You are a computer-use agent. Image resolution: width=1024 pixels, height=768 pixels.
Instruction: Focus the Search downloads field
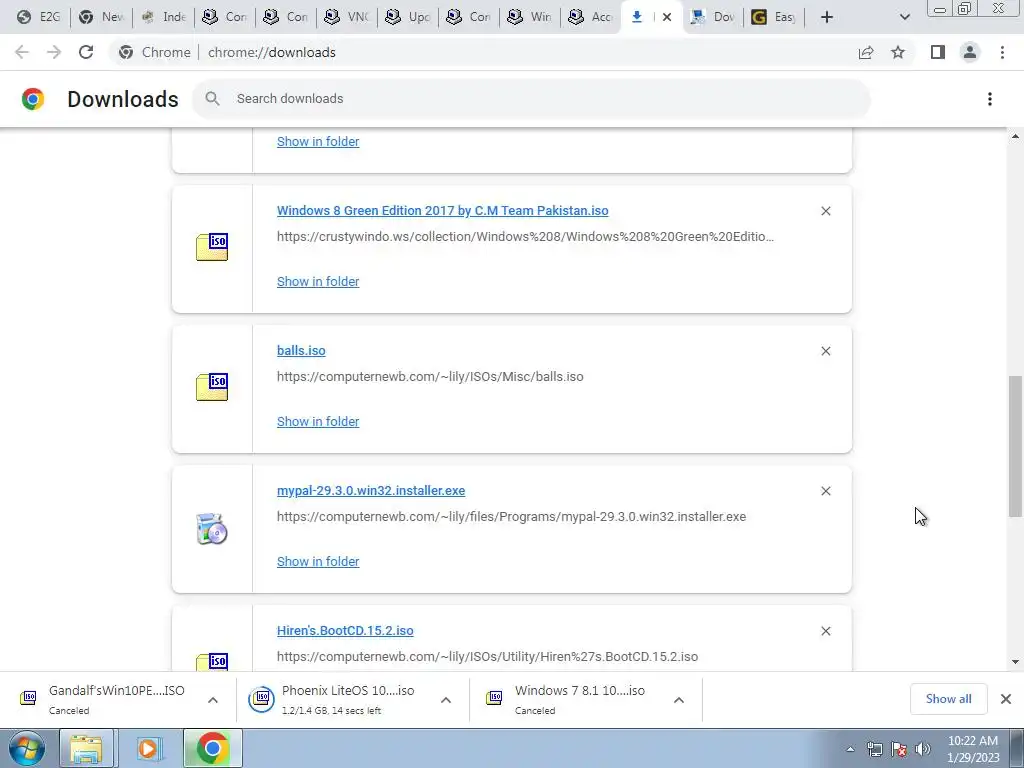531,99
